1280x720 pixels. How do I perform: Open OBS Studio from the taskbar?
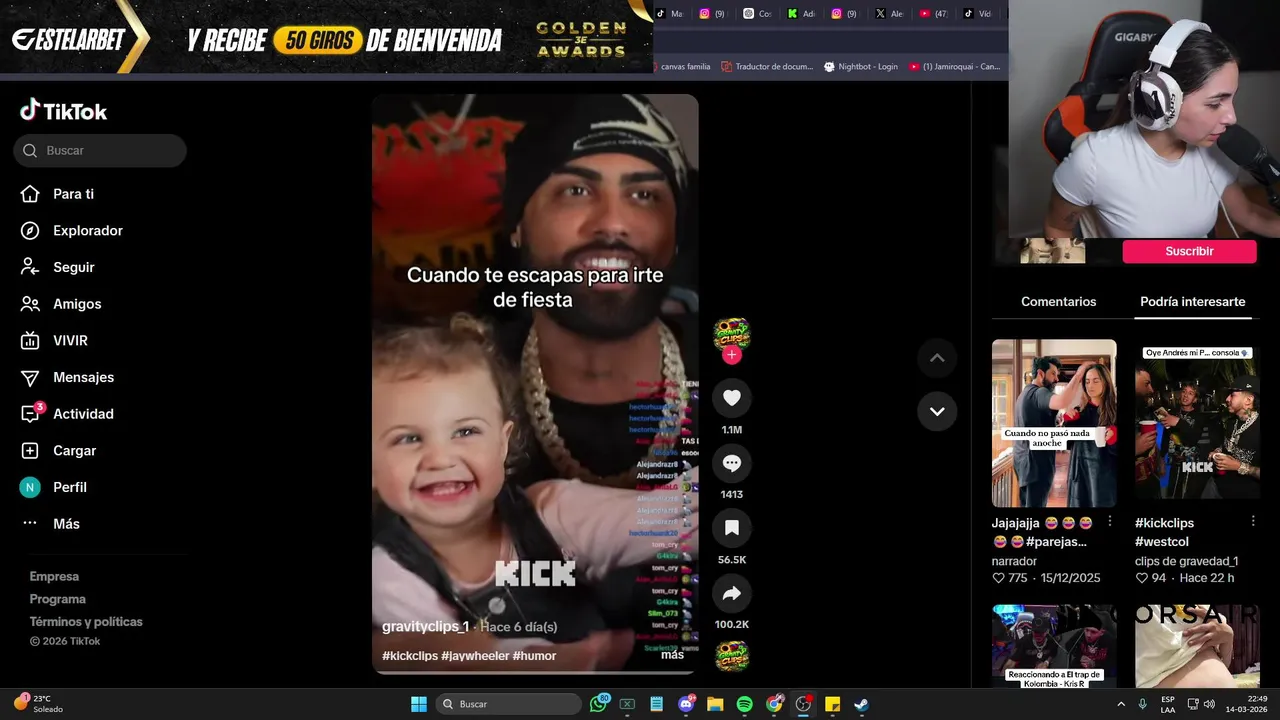803,704
